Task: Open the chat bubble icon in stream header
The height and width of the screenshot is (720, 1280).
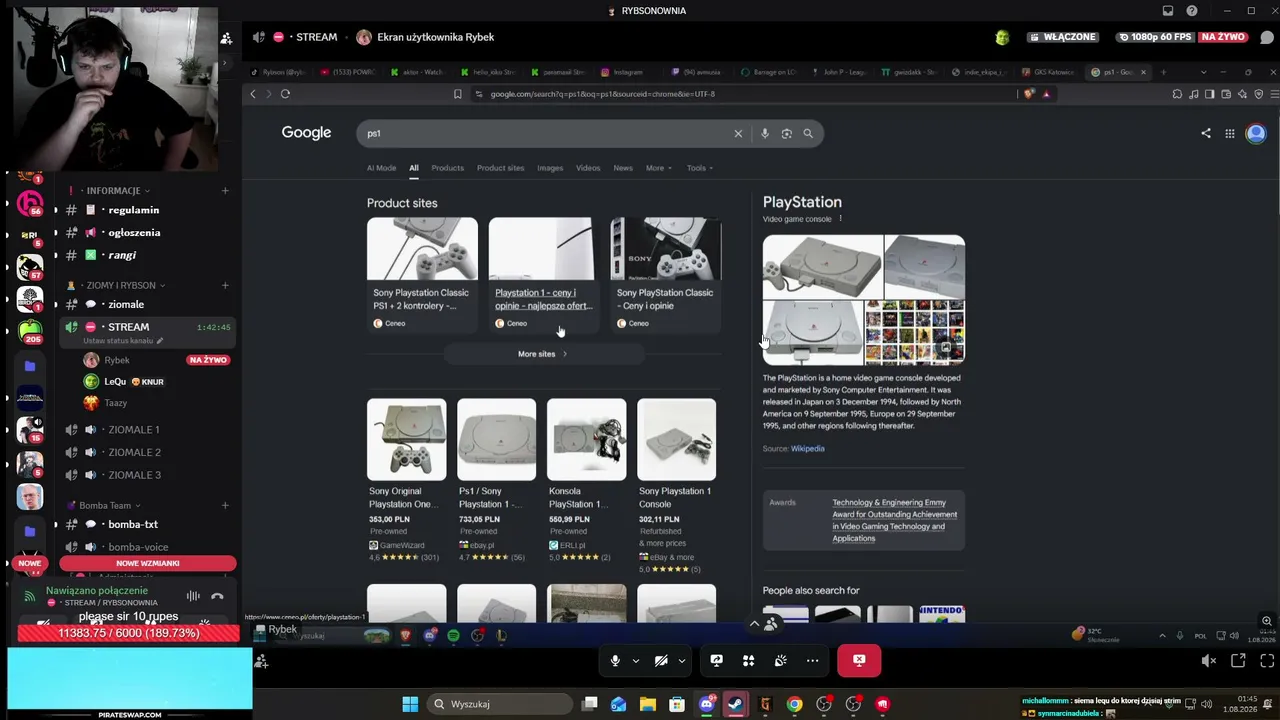Action: point(1267,37)
